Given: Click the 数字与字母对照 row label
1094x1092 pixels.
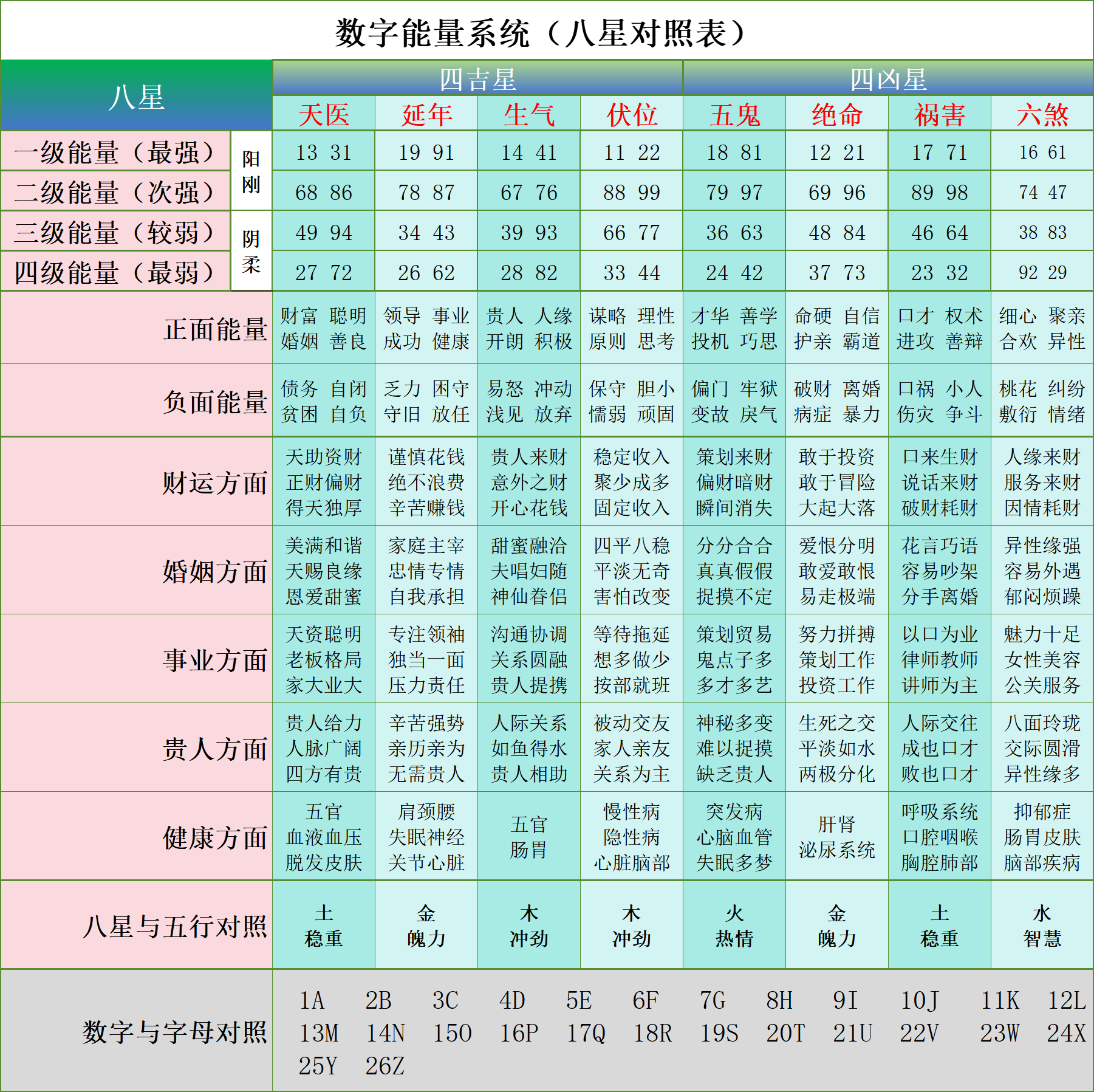Looking at the screenshot, I should pyautogui.click(x=136, y=1031).
